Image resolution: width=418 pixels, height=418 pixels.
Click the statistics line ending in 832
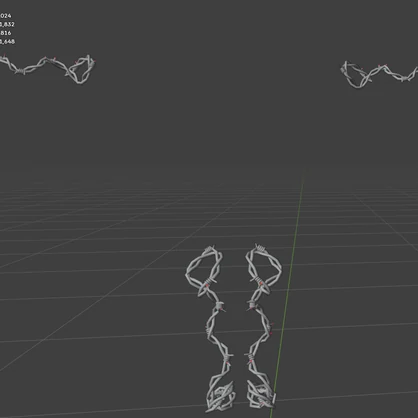pyautogui.click(x=7, y=24)
